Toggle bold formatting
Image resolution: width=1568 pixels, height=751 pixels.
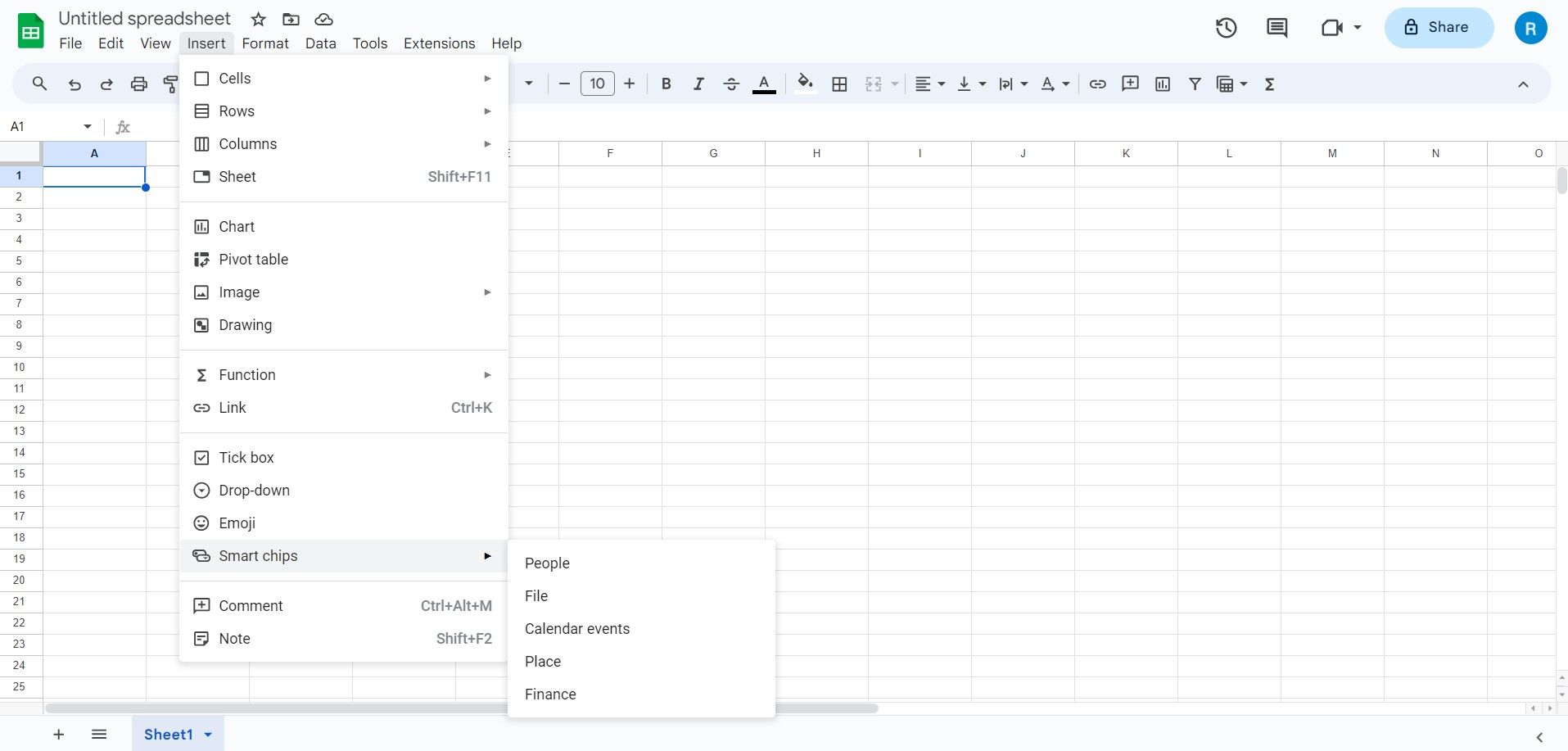pyautogui.click(x=666, y=83)
